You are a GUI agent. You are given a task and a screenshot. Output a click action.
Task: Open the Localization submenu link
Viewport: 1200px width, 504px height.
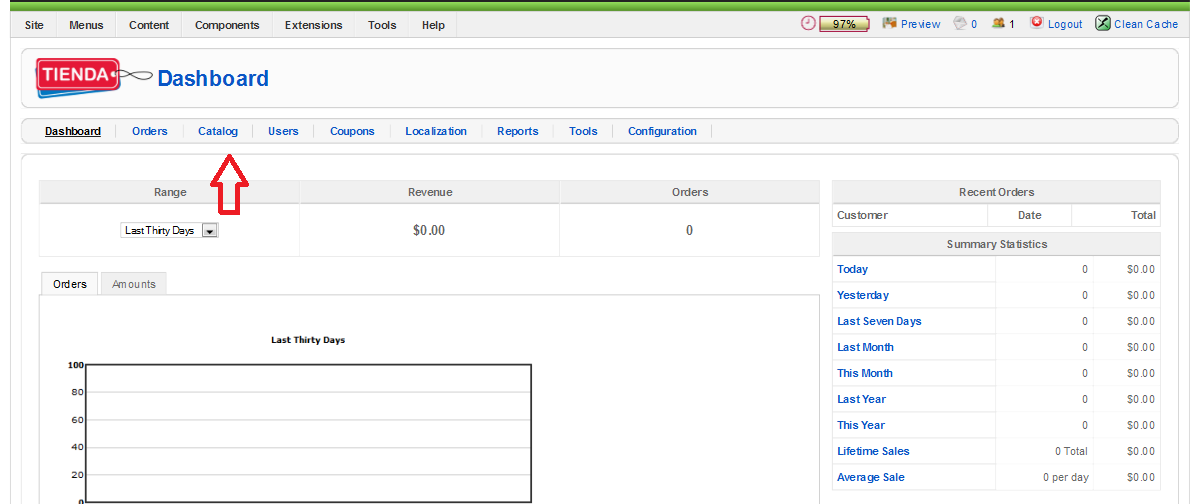click(436, 131)
